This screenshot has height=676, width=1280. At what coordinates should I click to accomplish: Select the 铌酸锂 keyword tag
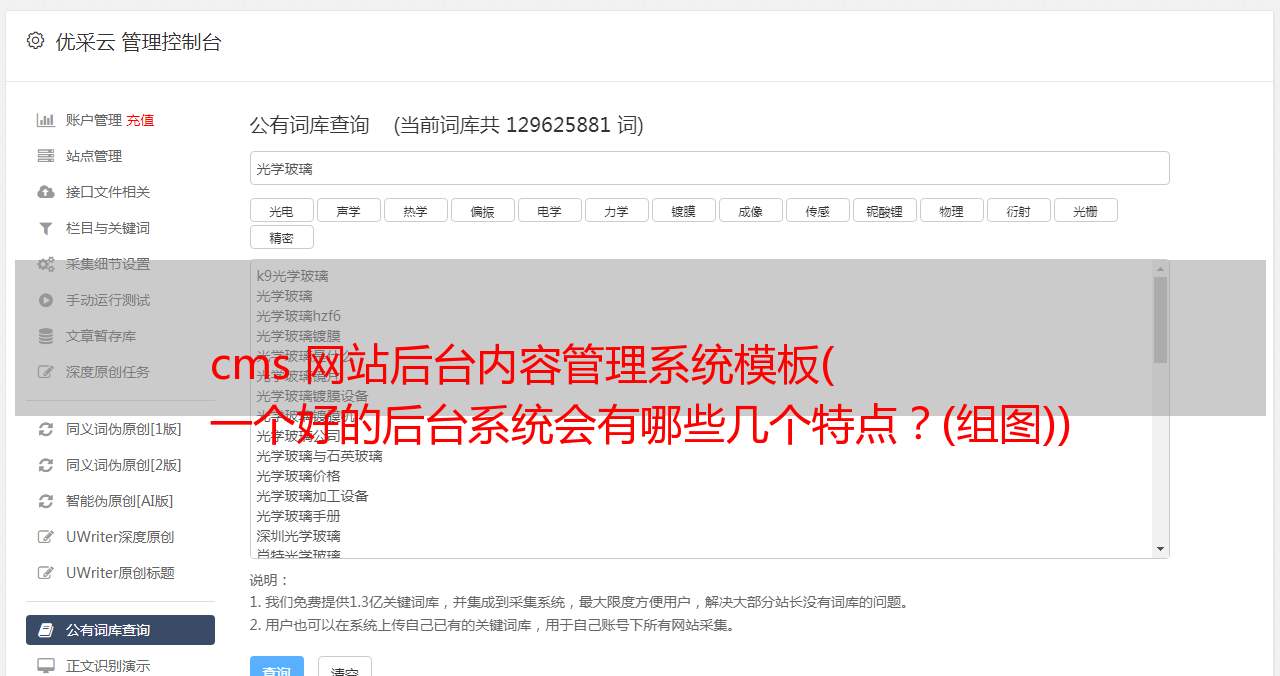pos(885,210)
